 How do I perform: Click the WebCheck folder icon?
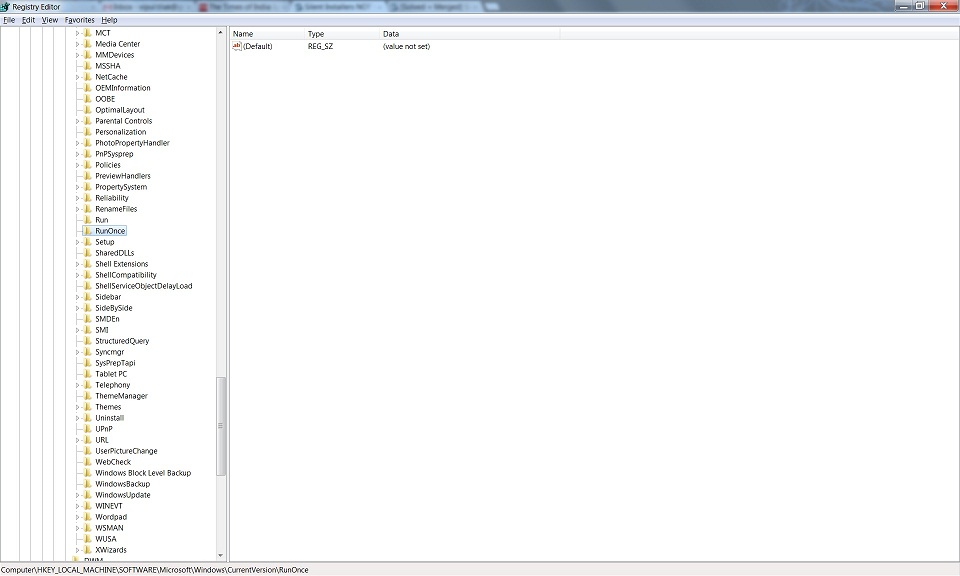click(88, 462)
